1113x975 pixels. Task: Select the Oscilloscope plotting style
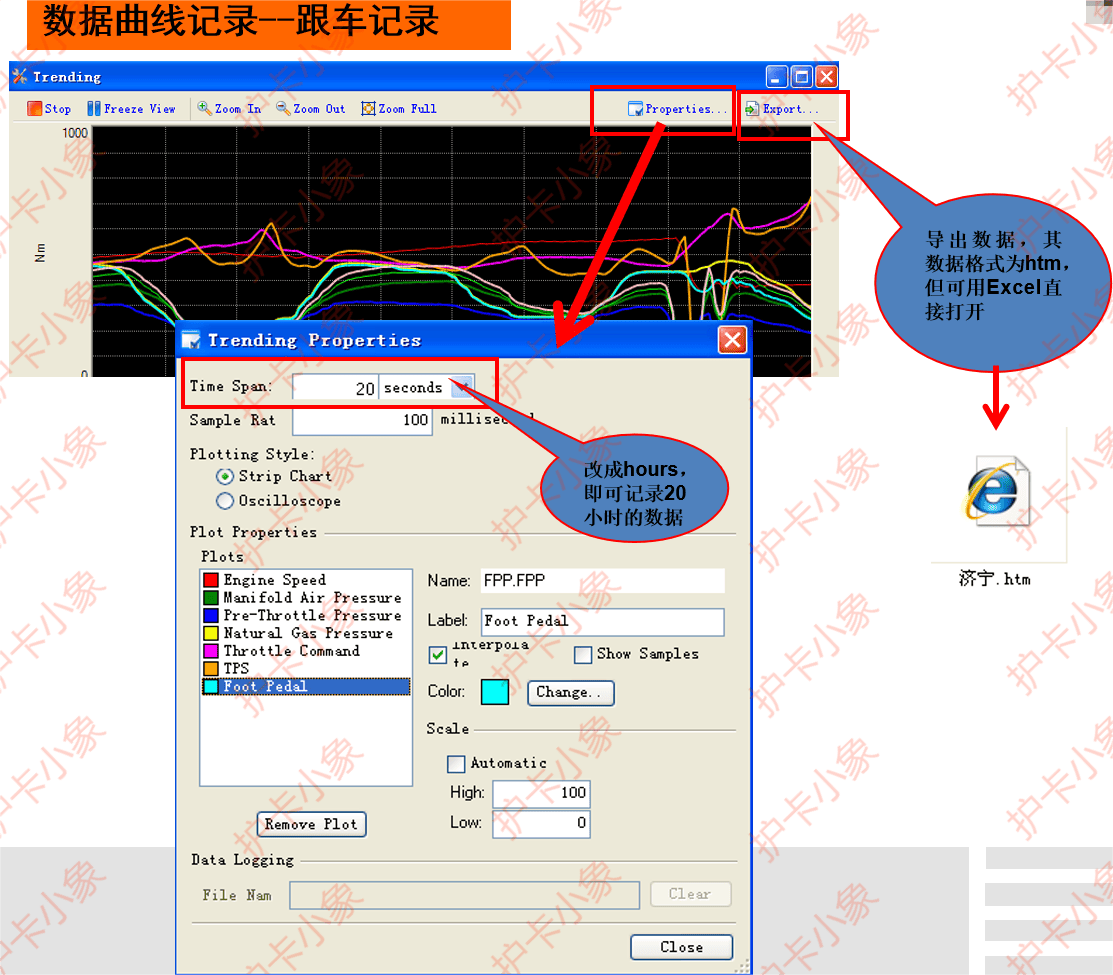point(225,501)
